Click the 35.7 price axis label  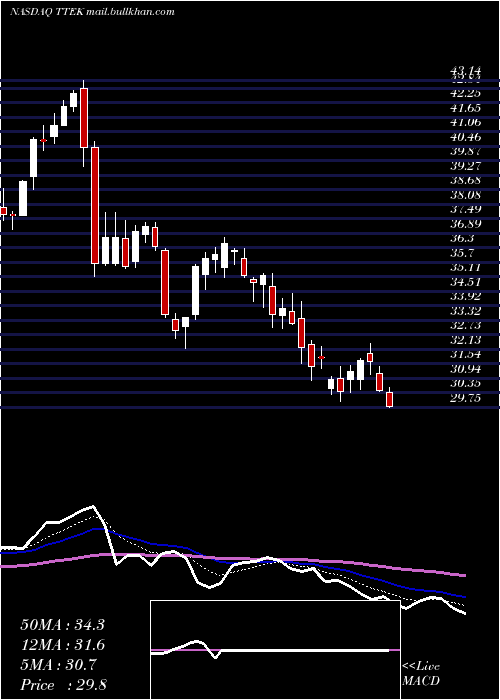462,253
